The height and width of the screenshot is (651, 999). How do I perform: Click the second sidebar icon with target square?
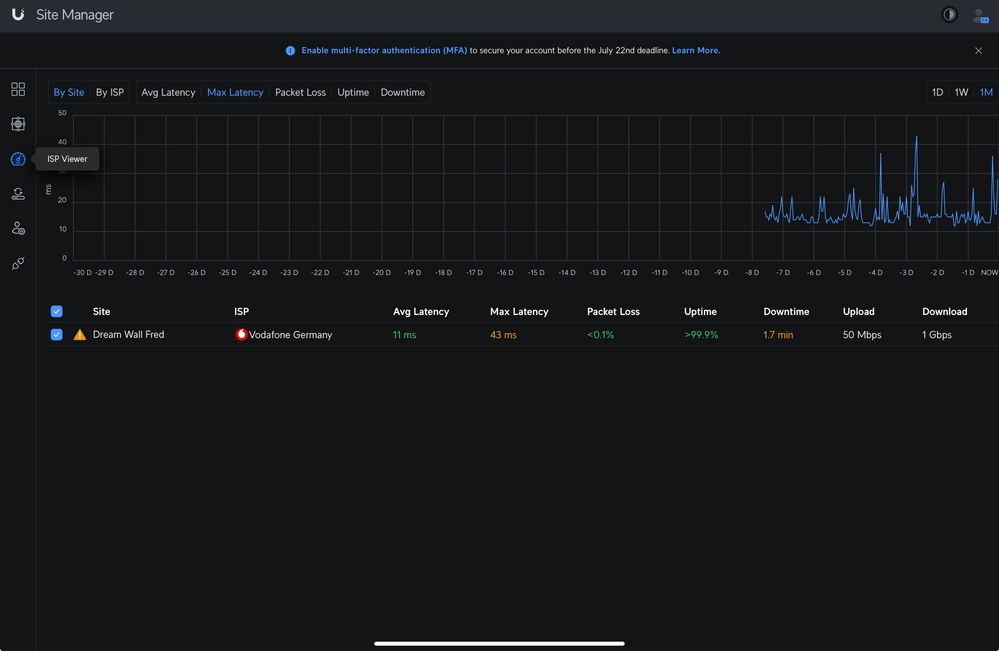click(18, 124)
